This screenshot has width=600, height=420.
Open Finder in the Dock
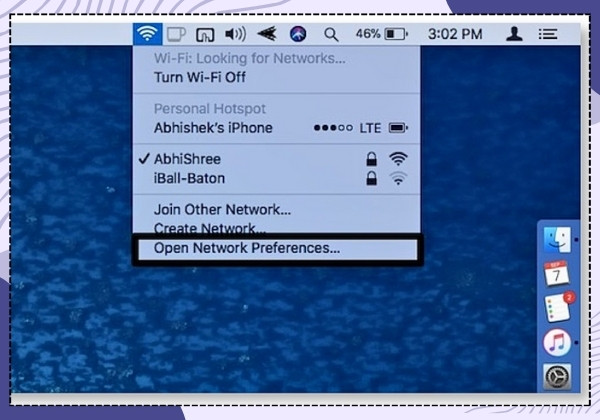click(557, 240)
